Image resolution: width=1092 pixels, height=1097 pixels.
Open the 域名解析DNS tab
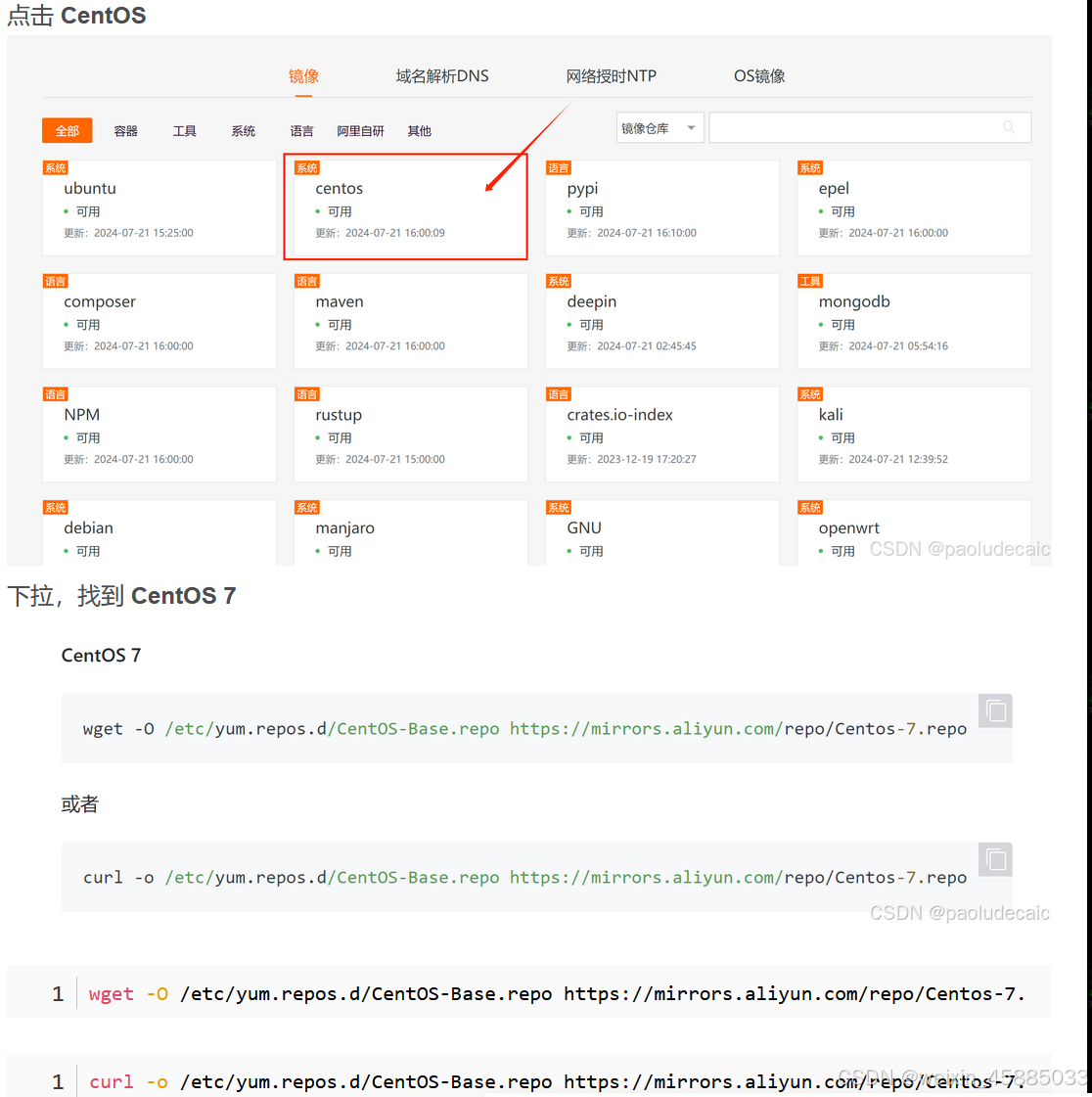442,75
